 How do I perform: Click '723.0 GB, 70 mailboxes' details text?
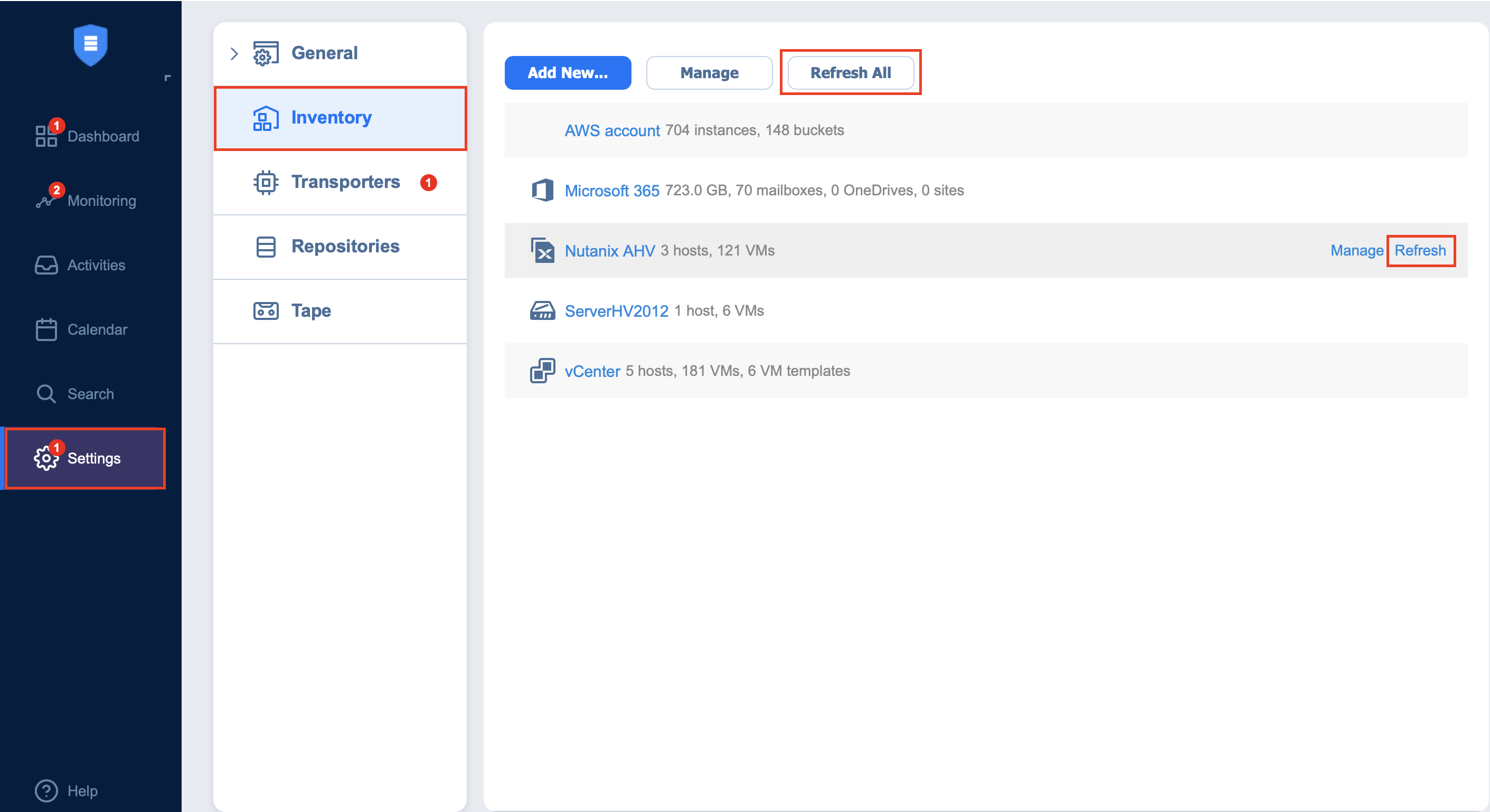pyautogui.click(x=814, y=190)
